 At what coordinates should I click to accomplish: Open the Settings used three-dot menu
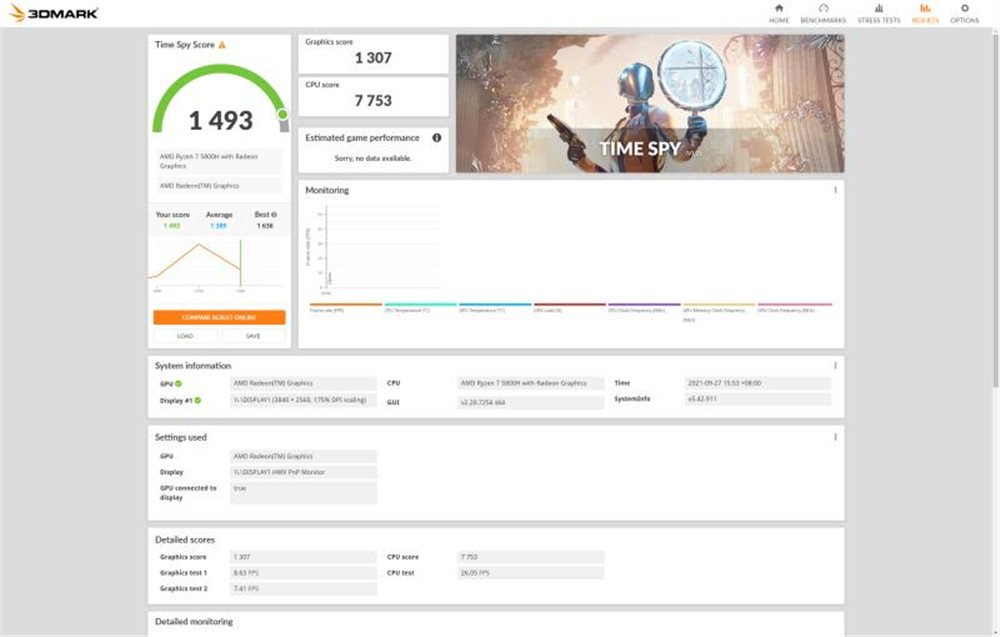click(x=835, y=437)
